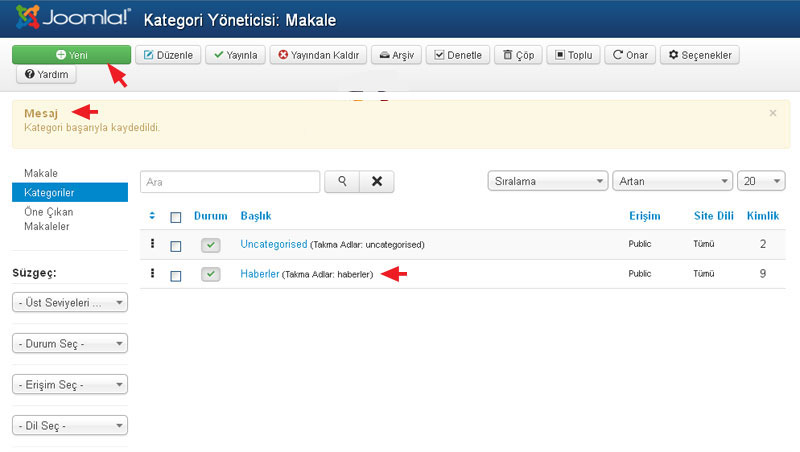Create a new category with Yeni

[71, 55]
